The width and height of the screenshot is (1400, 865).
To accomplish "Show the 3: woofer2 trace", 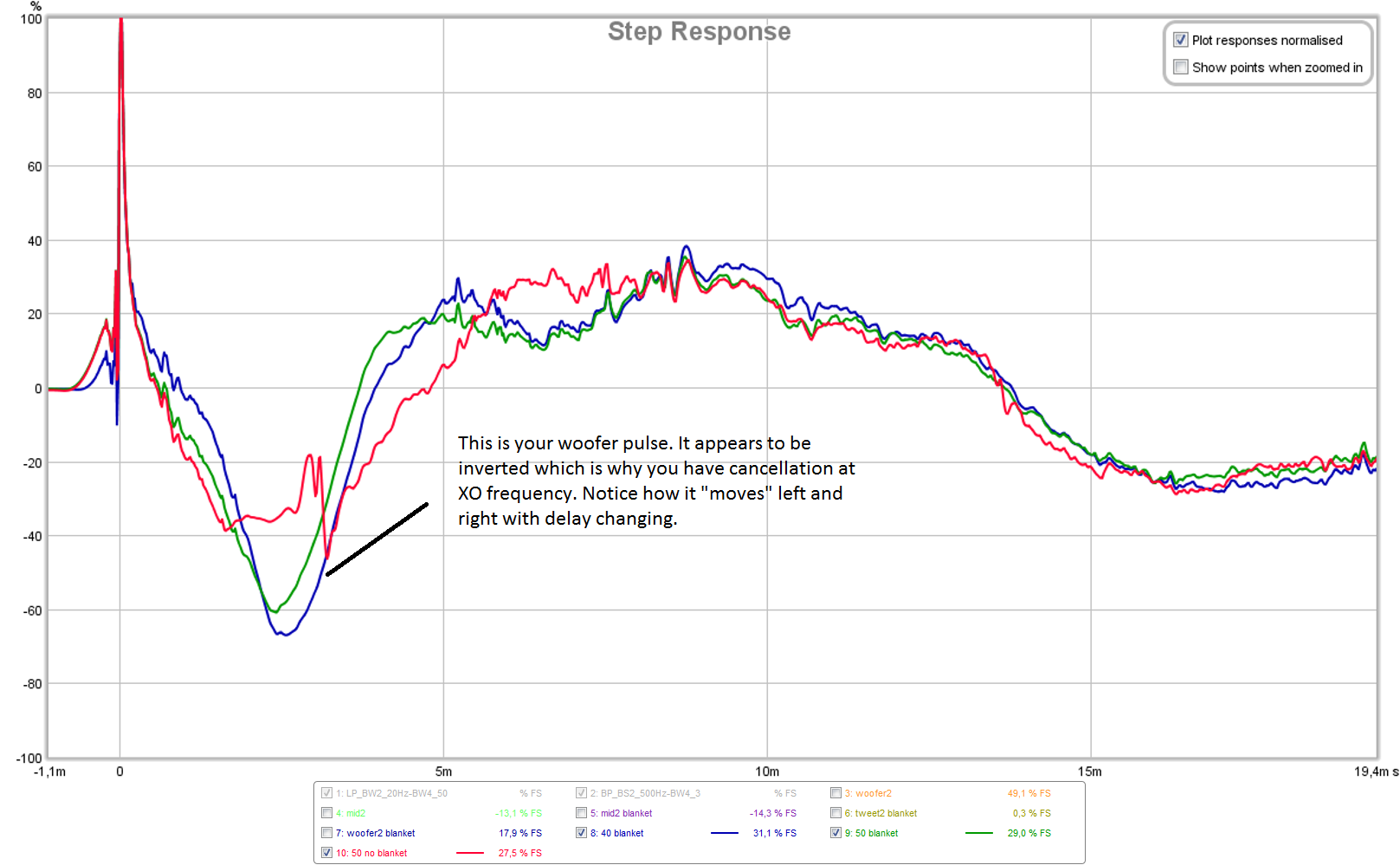I will 835,792.
